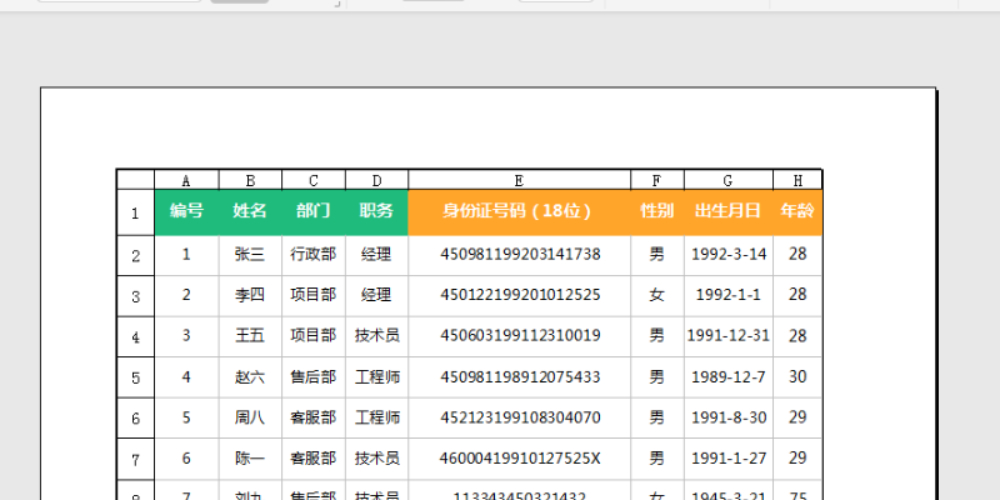
Task: Click 客服部 in 陈一's row
Action: tap(313, 459)
